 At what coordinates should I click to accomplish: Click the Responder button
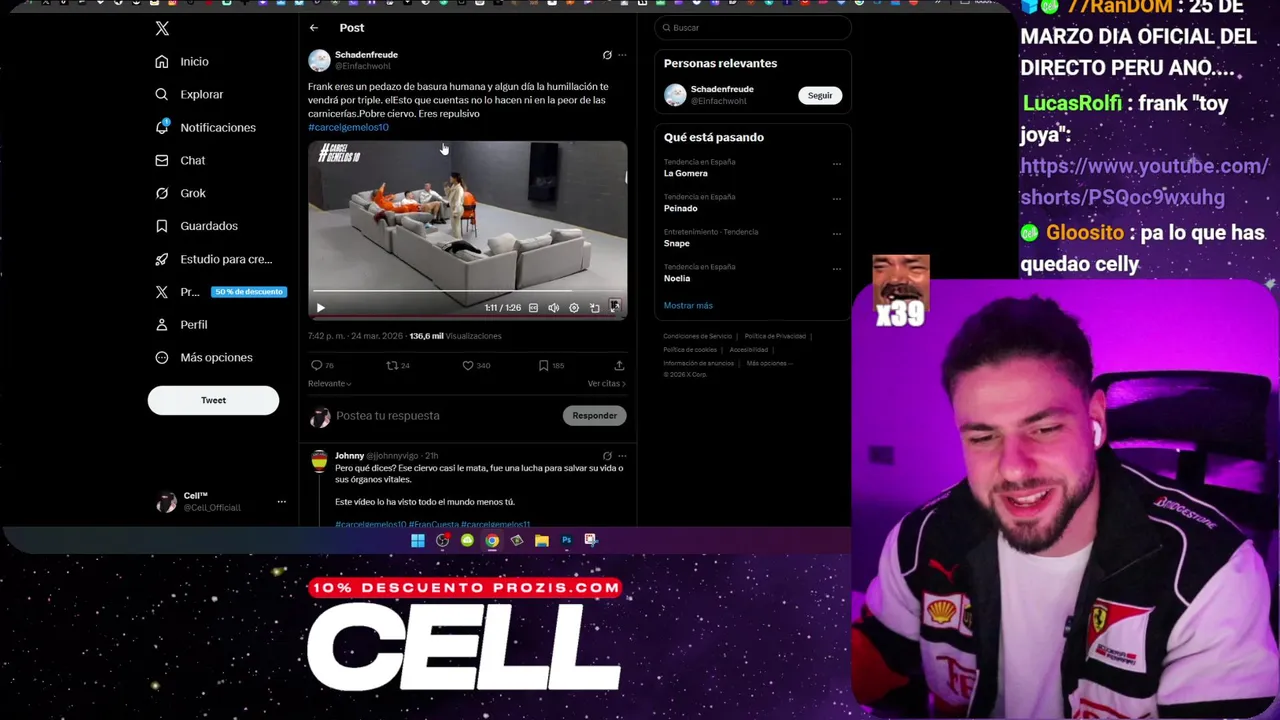595,416
